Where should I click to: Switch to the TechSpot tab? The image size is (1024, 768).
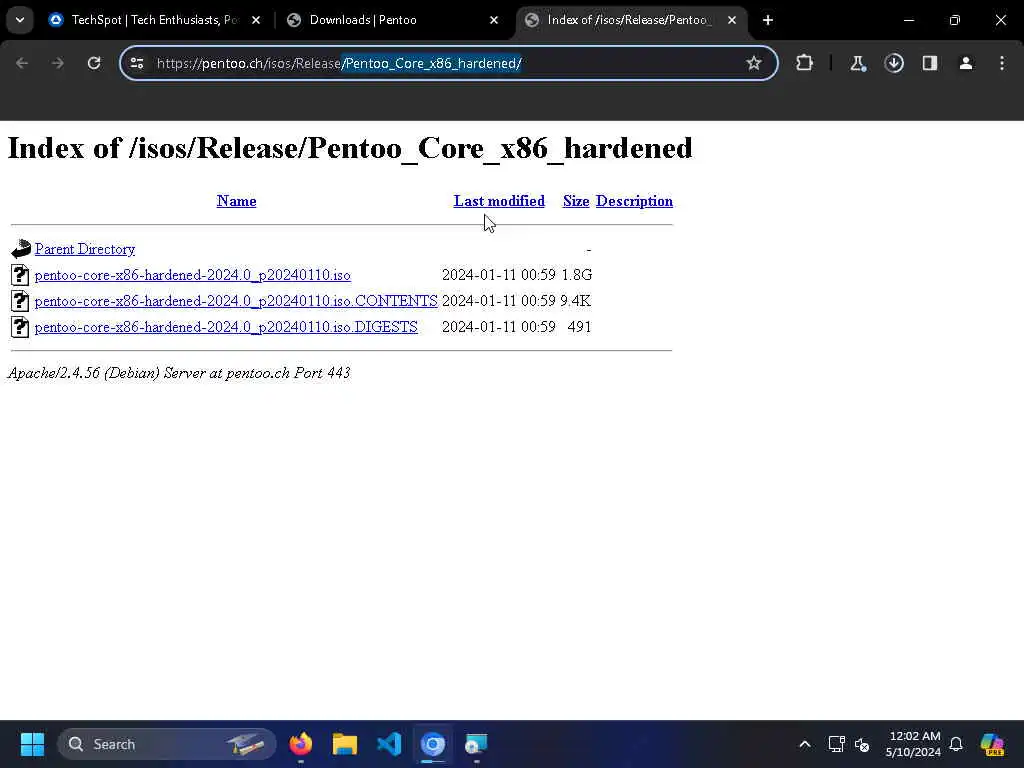point(155,20)
